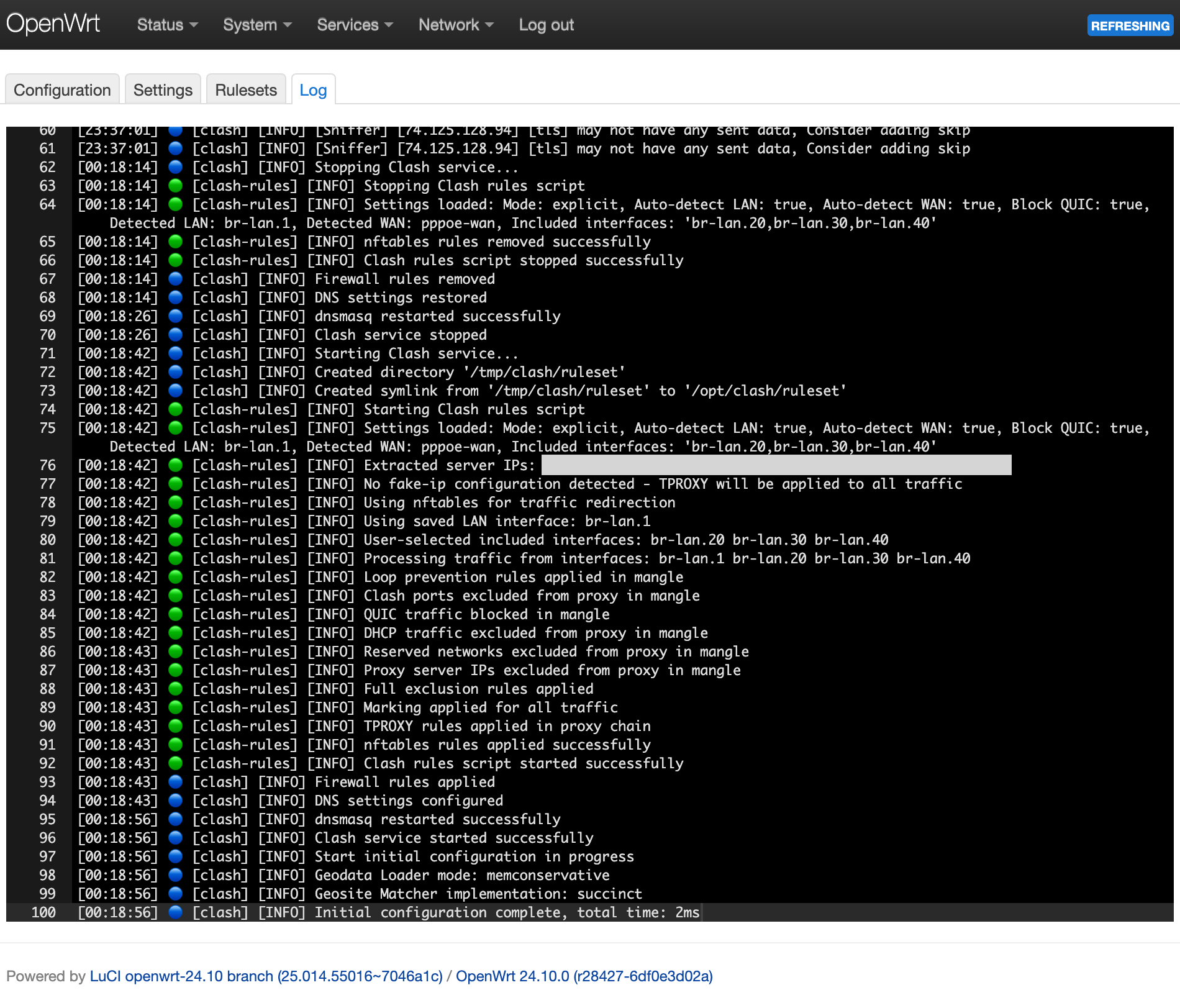
Task: Click 'Using saved LAN interface: br-lan.1' text
Action: [507, 521]
